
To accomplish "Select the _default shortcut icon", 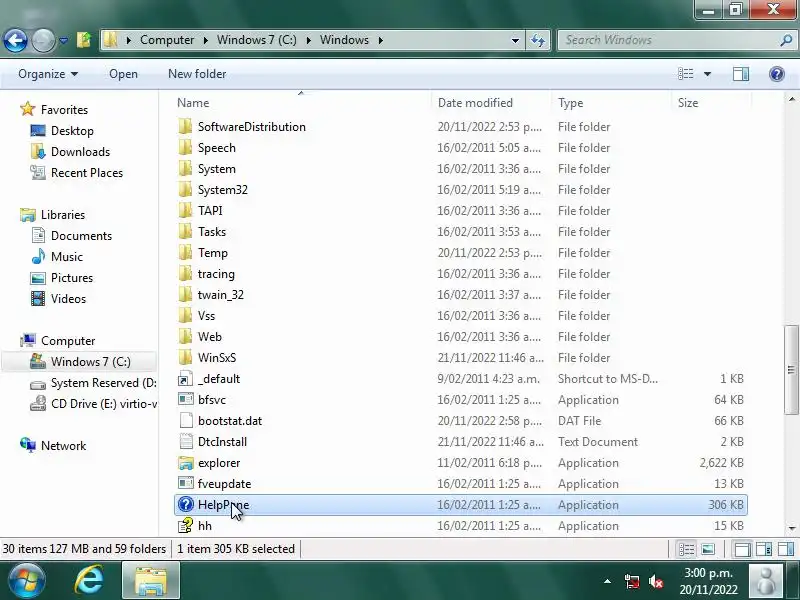I will tap(185, 379).
